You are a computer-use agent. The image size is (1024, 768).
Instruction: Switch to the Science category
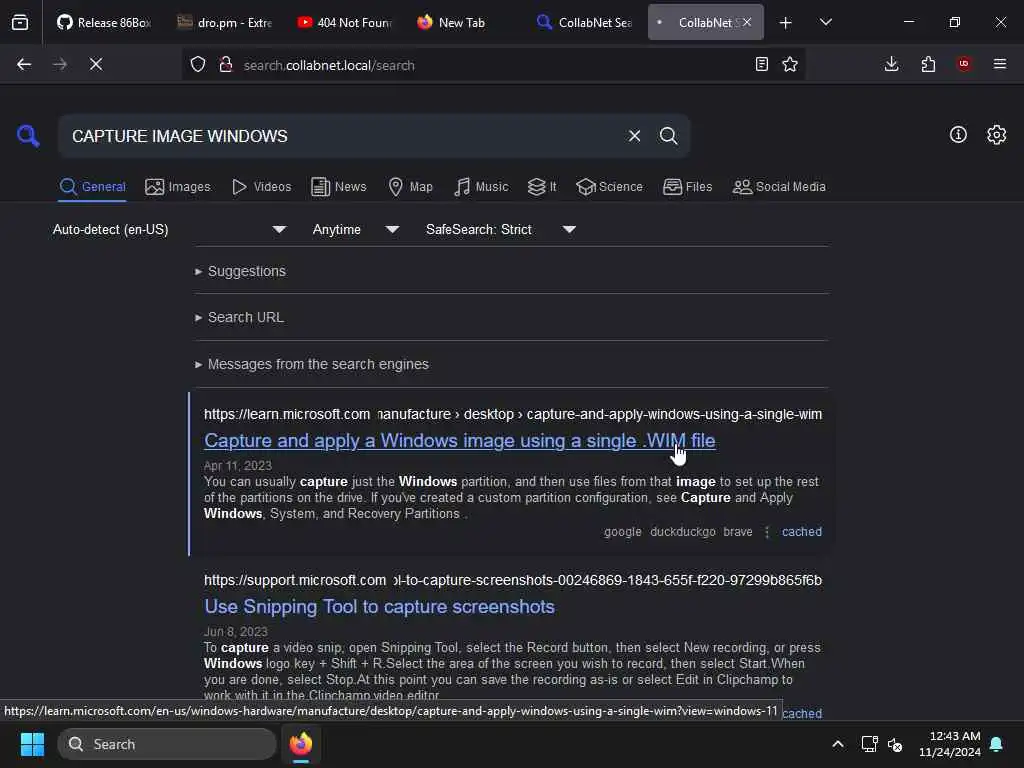point(610,187)
